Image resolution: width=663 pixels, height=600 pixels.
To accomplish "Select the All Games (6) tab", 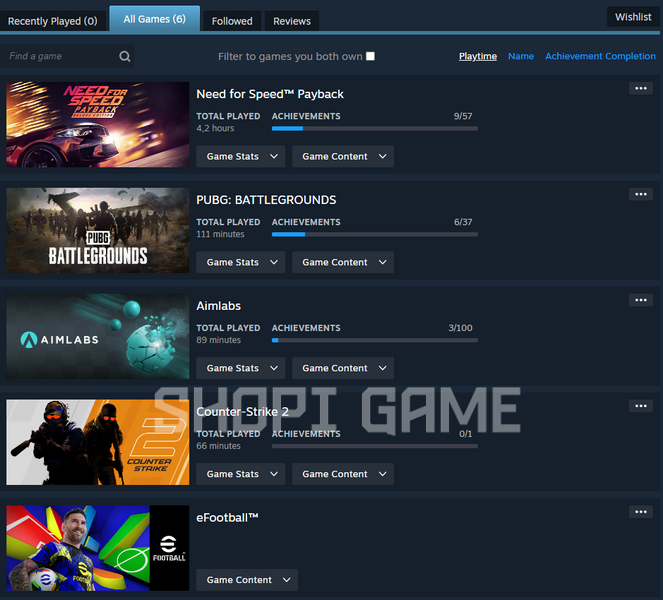I will tap(154, 19).
